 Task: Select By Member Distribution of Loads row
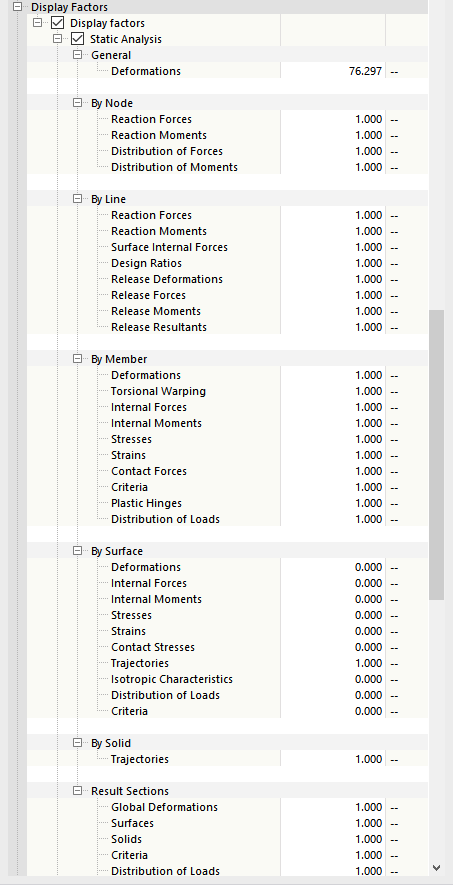click(228, 519)
